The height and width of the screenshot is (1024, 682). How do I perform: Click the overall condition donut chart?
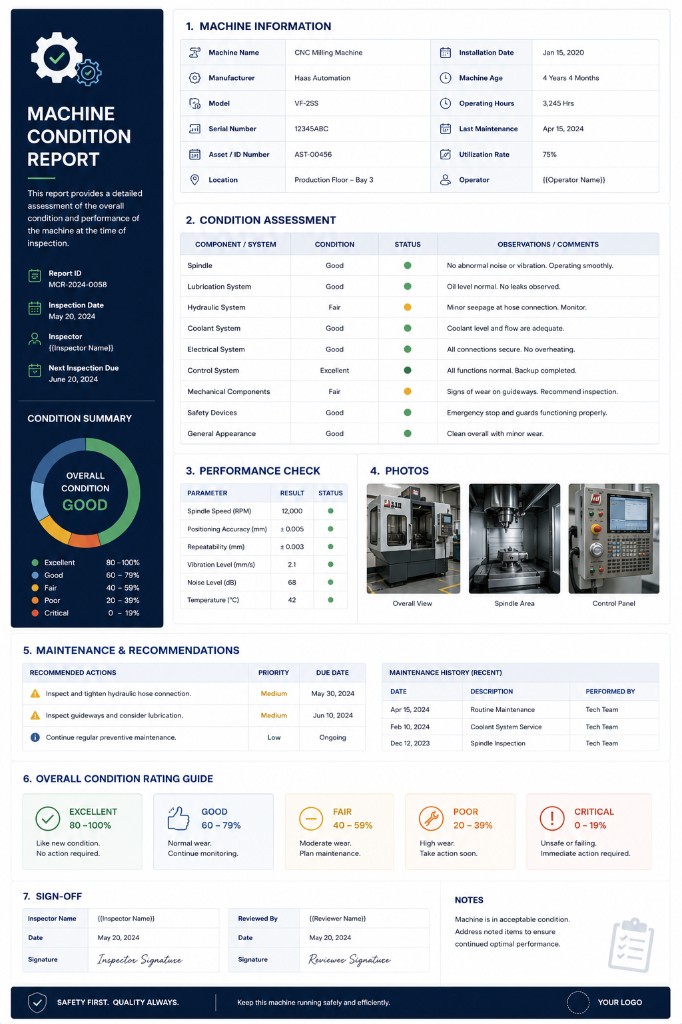85,492
